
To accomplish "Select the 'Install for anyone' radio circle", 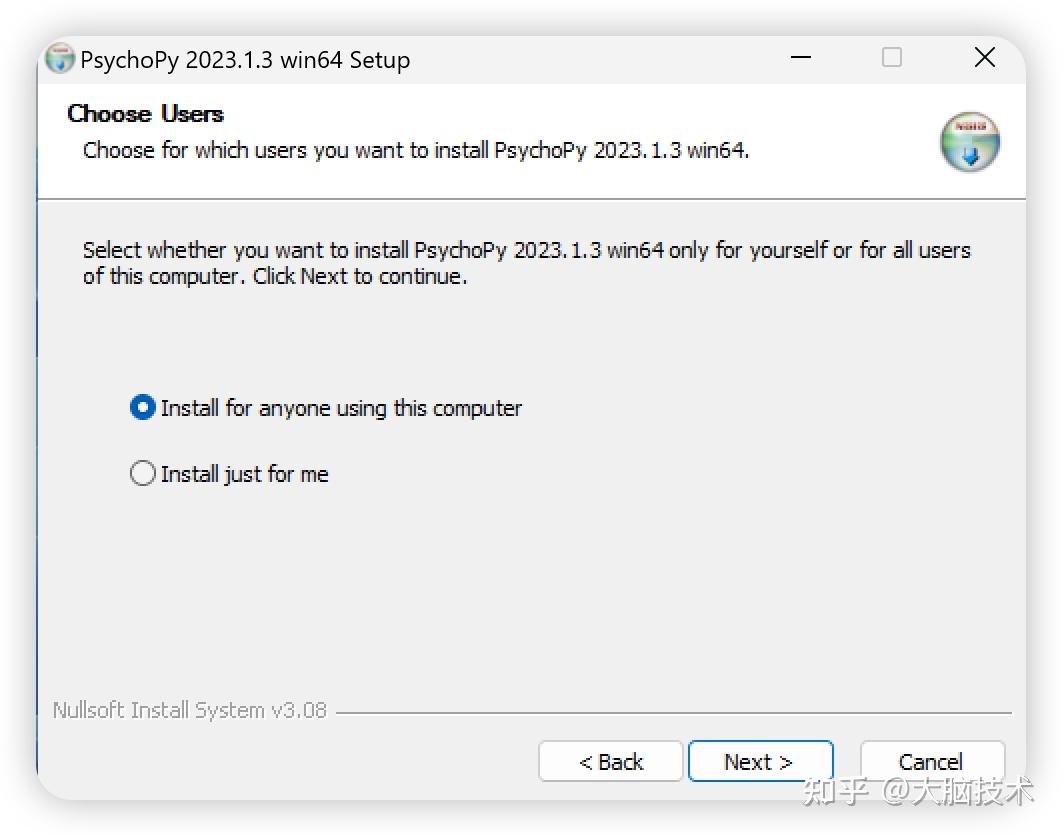I will tap(143, 408).
